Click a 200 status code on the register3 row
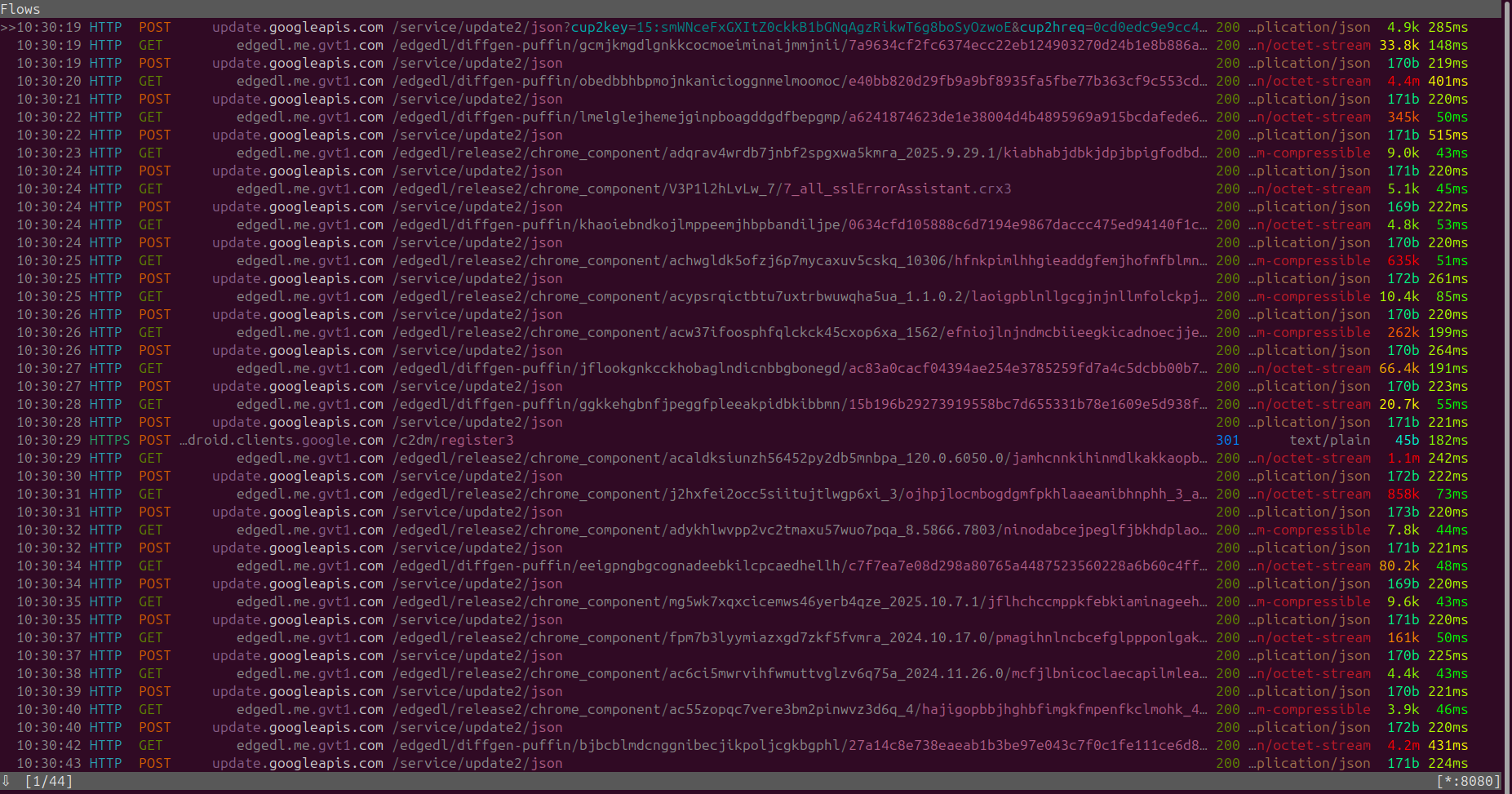 coord(1226,440)
